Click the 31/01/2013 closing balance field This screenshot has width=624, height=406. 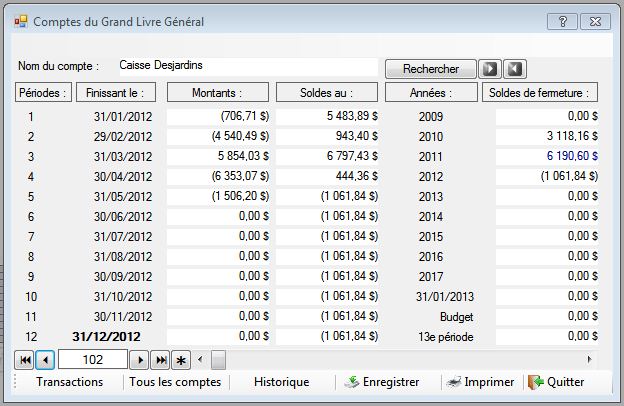(x=547, y=297)
